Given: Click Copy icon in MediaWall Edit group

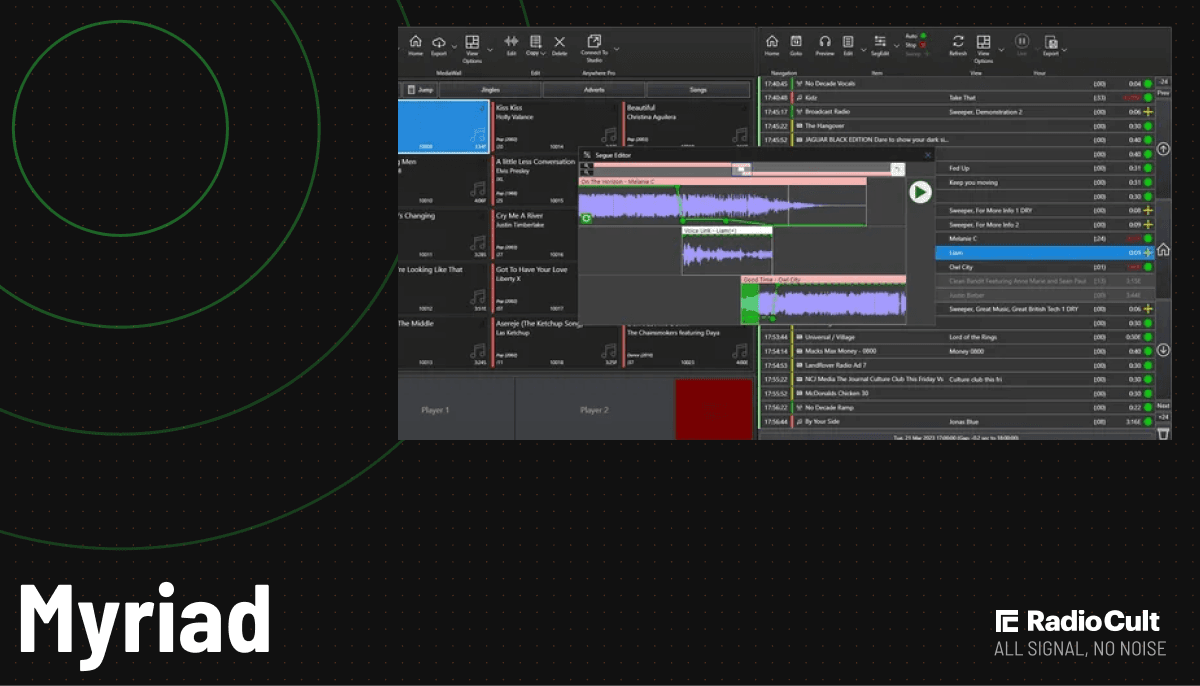Looking at the screenshot, I should [x=535, y=42].
